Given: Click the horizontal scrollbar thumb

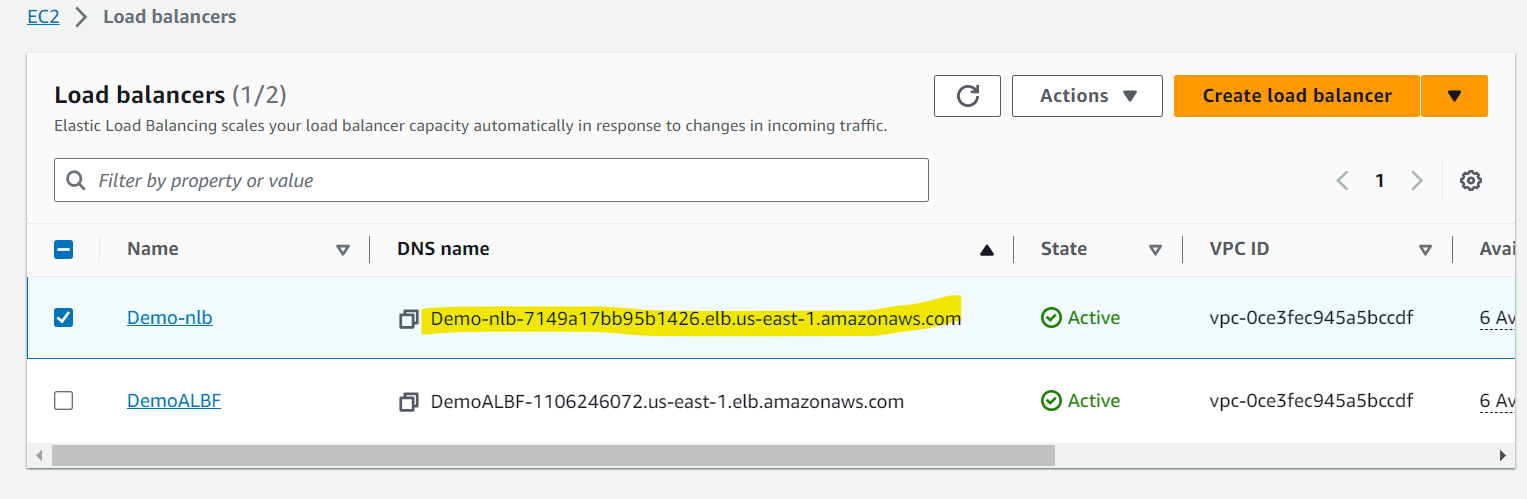Looking at the screenshot, I should tap(553, 456).
